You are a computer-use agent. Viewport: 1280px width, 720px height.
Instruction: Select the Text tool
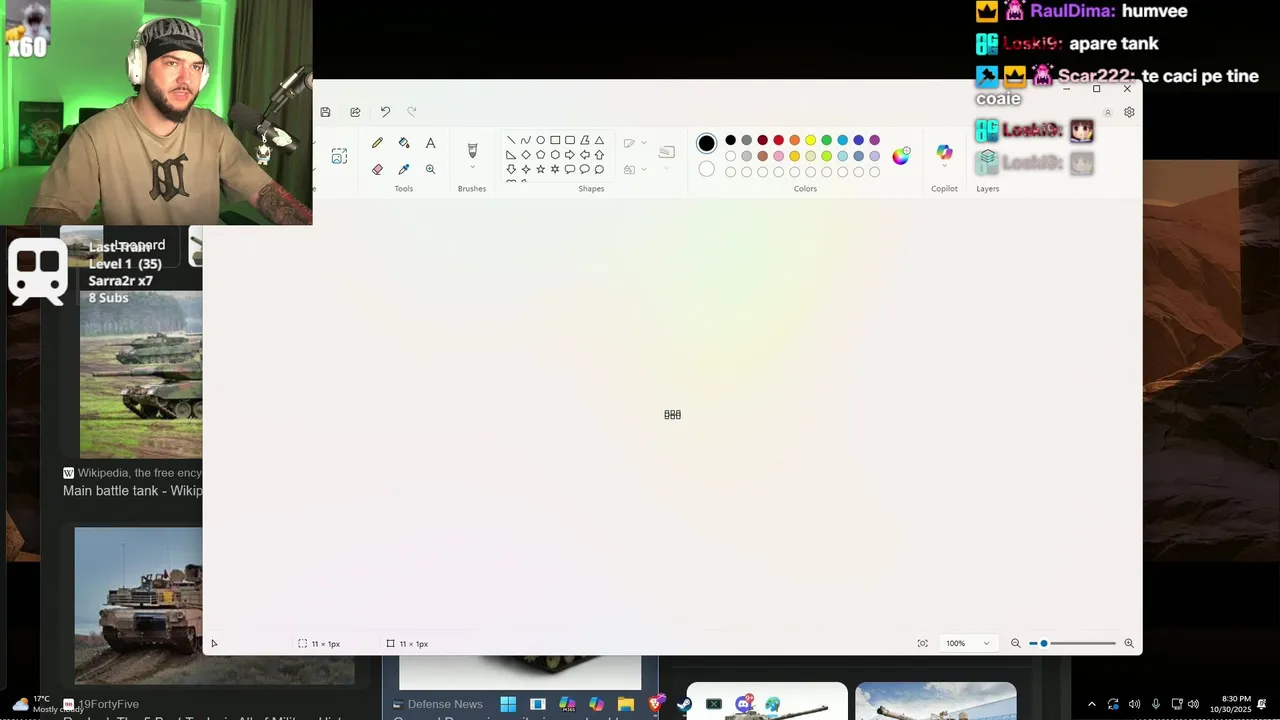point(430,143)
